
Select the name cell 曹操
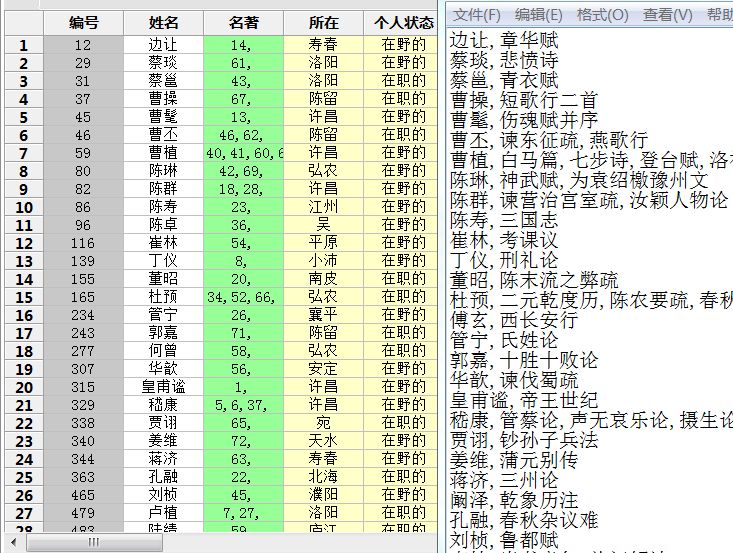tap(164, 99)
